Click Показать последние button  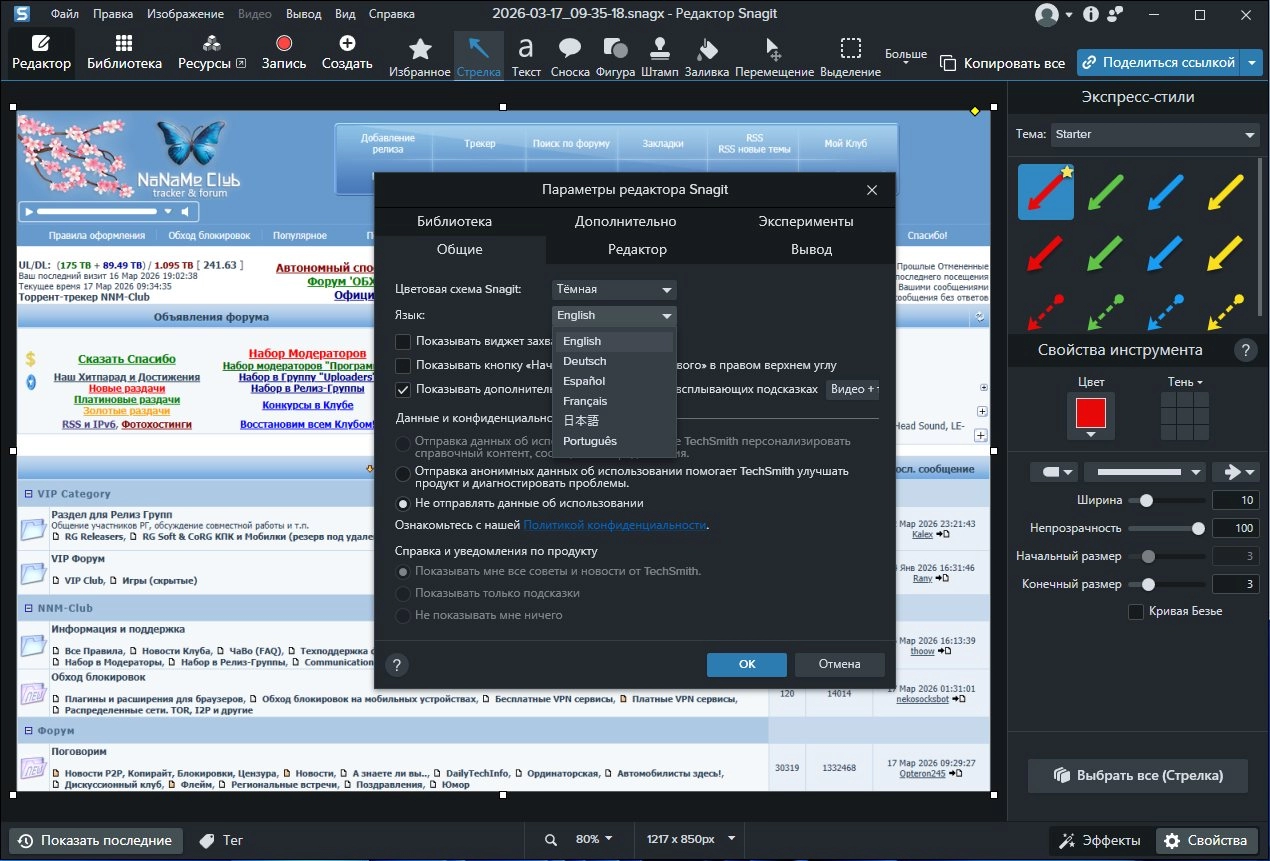pos(96,840)
